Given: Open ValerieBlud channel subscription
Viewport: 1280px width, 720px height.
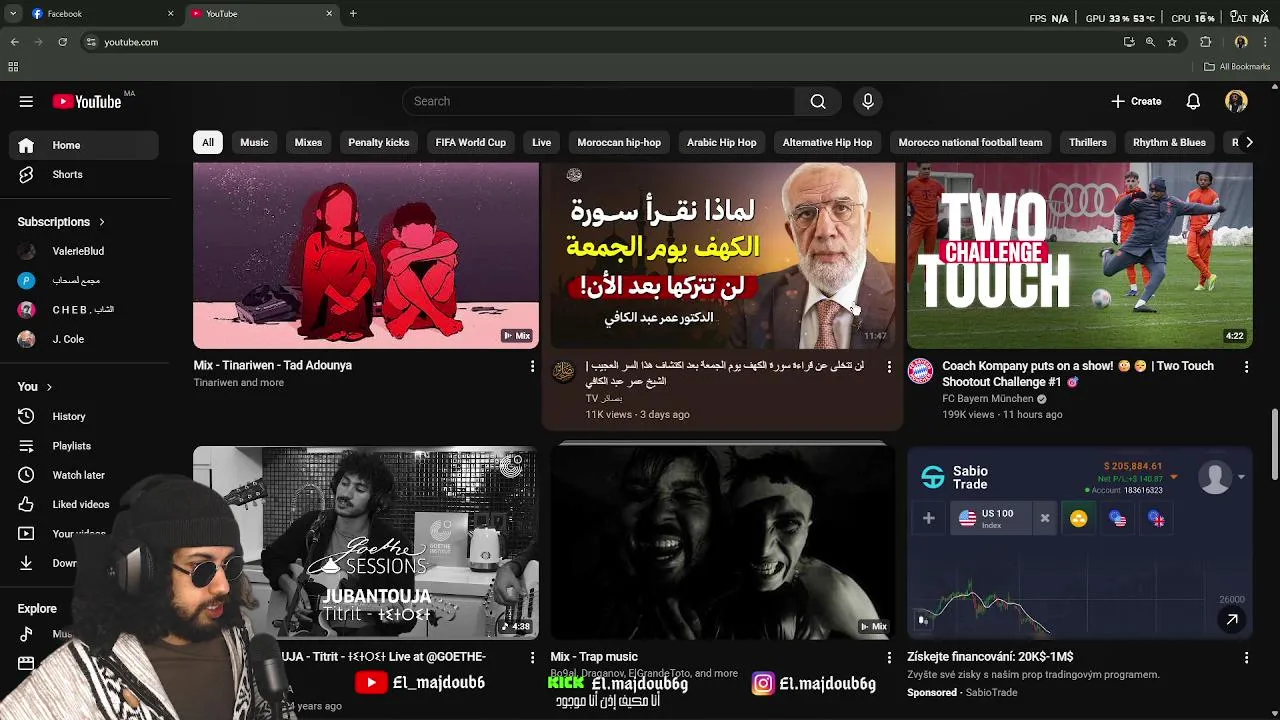Looking at the screenshot, I should pos(84,251).
